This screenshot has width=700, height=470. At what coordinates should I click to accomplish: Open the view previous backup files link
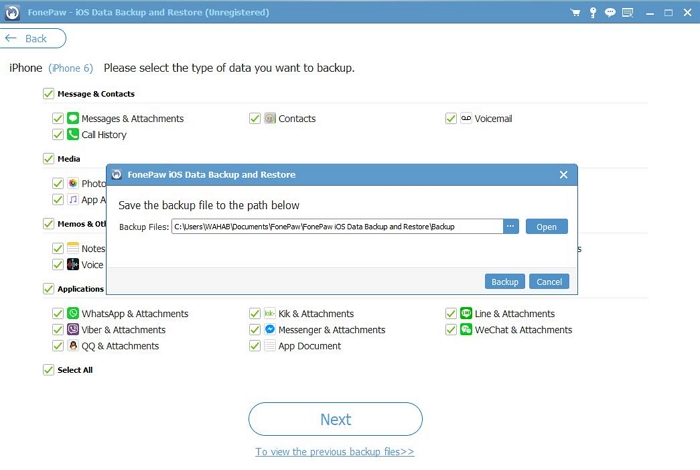click(335, 452)
